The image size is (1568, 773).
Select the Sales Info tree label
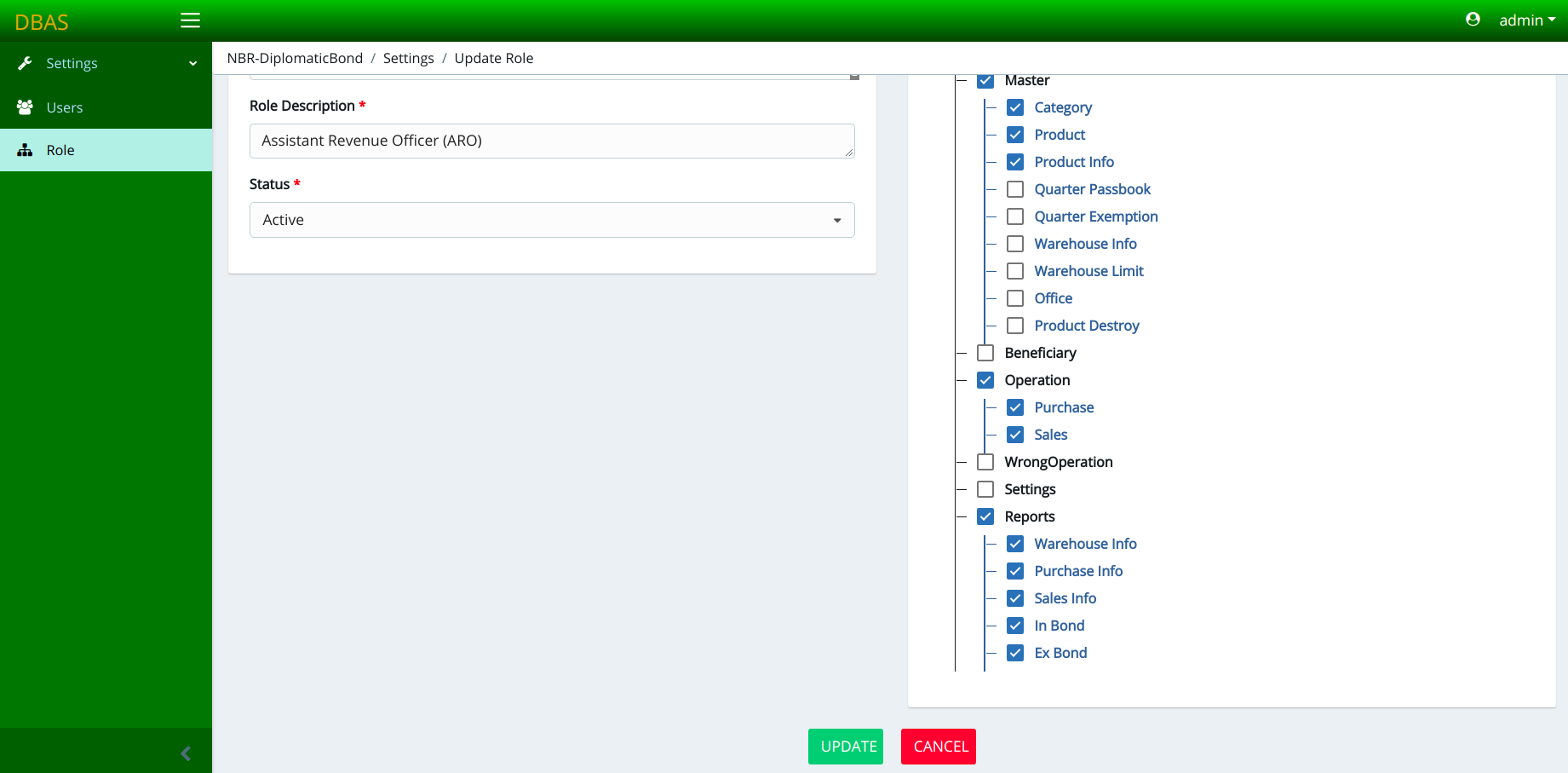[1065, 598]
